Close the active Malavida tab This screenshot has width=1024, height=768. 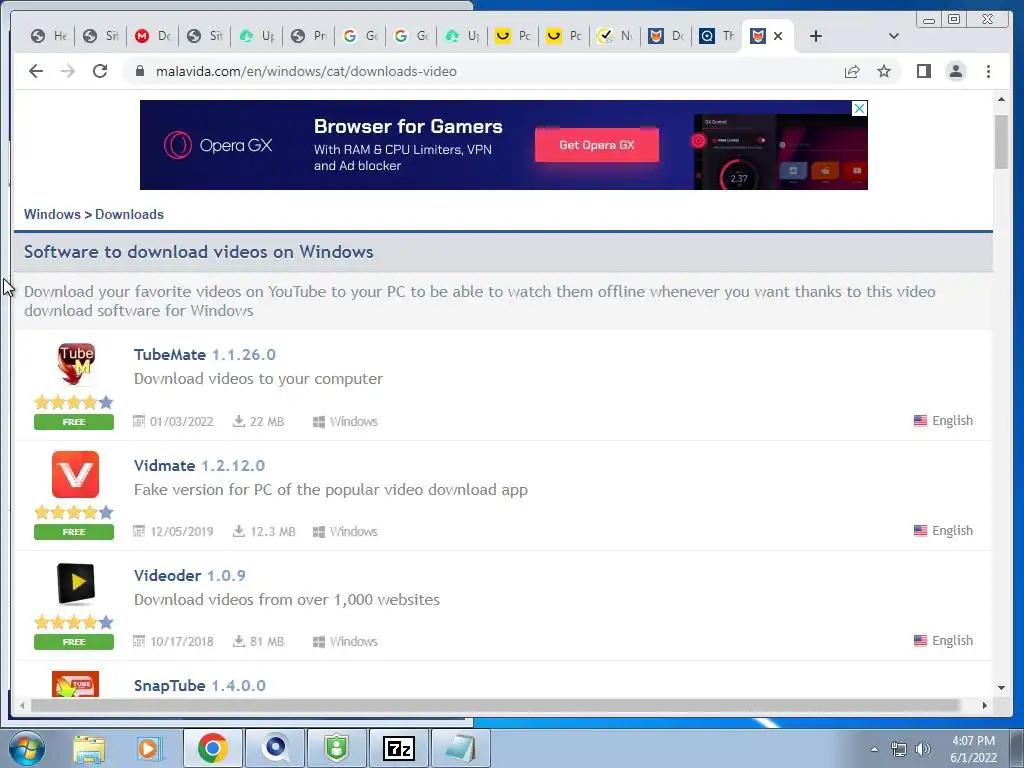(x=778, y=36)
